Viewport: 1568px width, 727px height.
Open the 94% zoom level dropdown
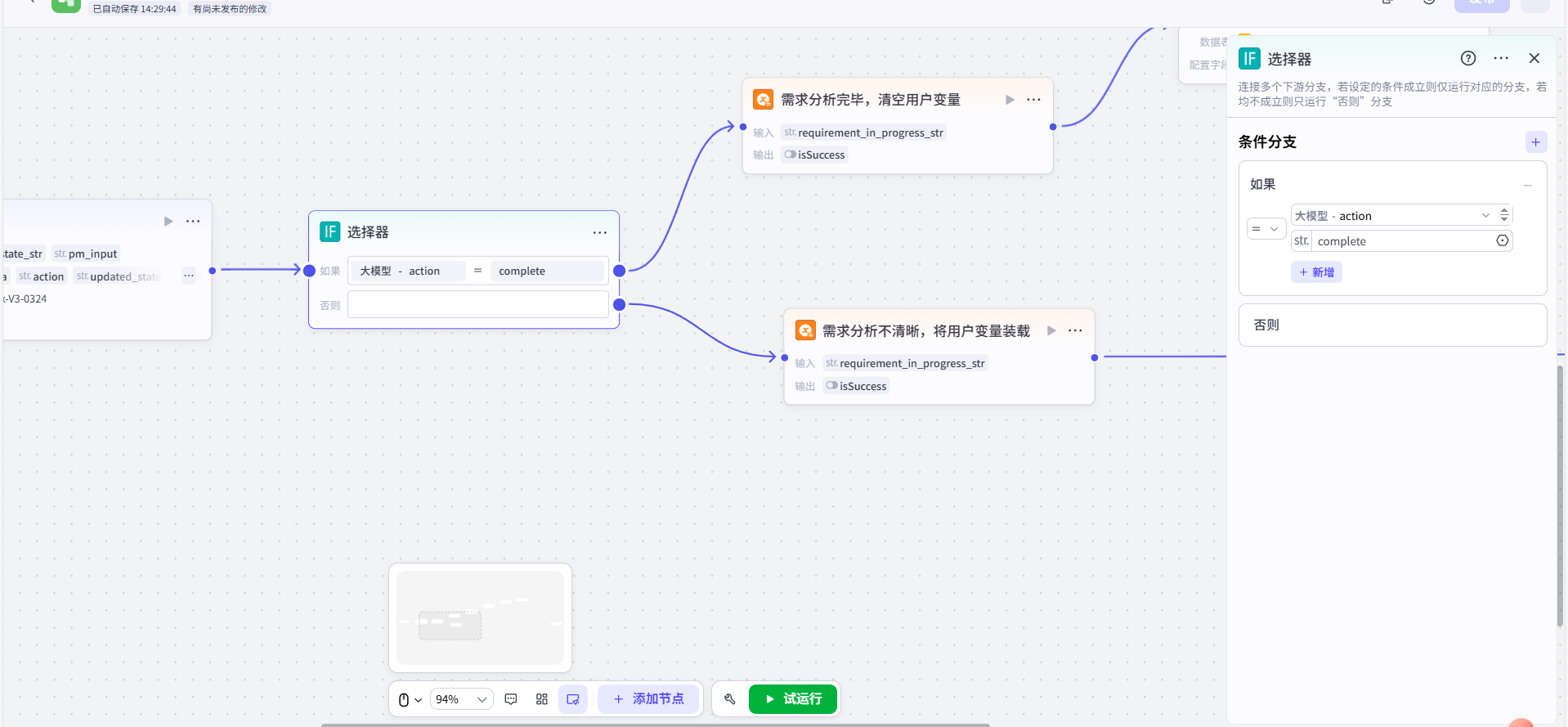[x=461, y=699]
